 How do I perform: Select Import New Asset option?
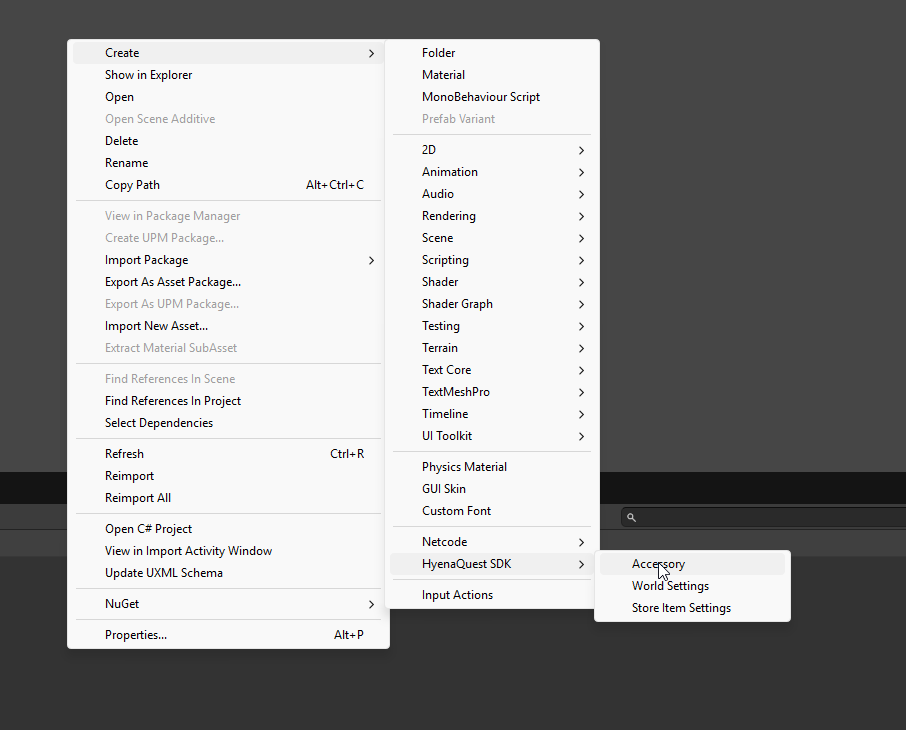point(228,325)
